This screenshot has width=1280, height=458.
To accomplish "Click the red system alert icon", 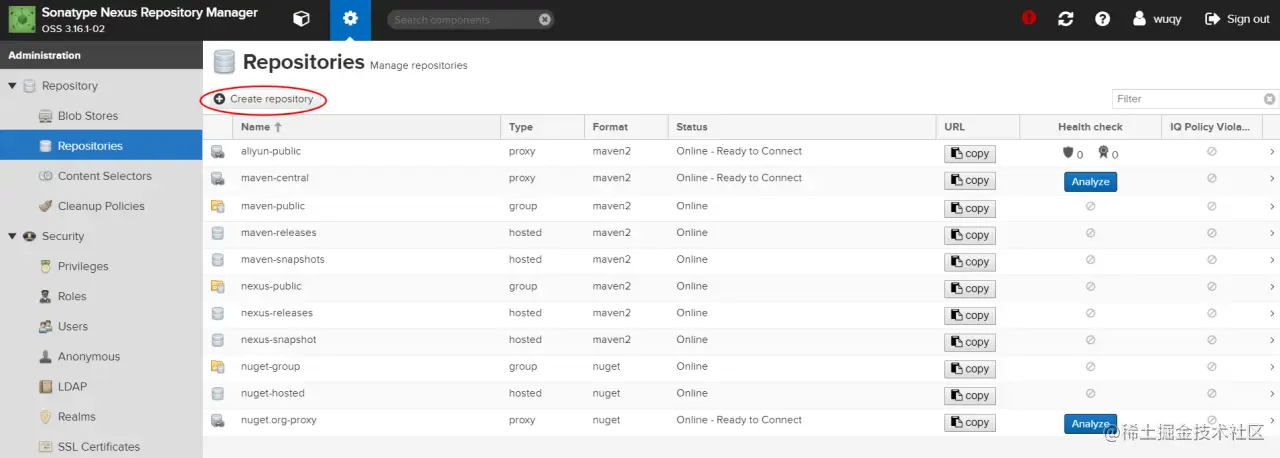I will (1029, 19).
